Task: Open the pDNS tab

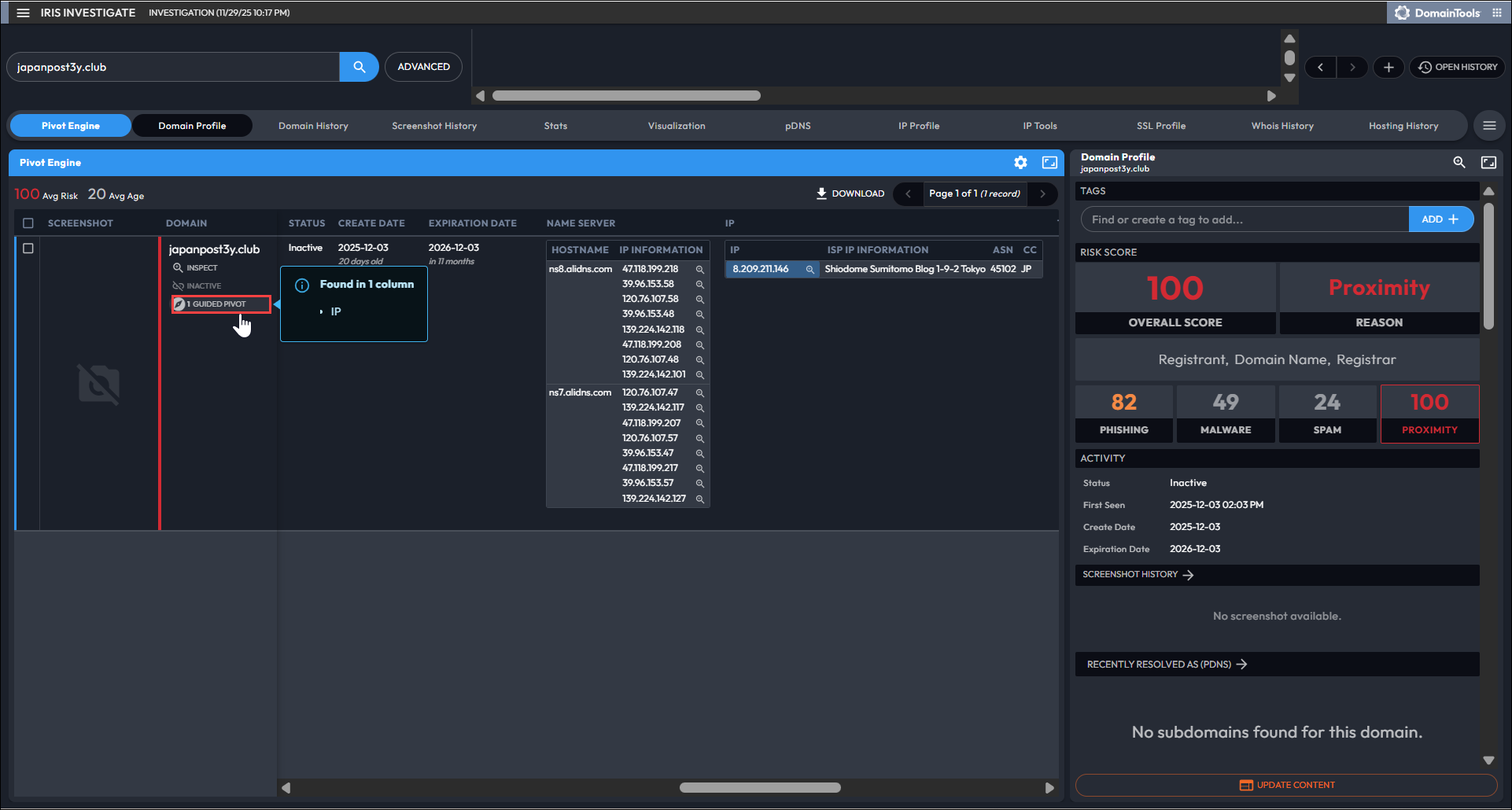Action: (798, 126)
